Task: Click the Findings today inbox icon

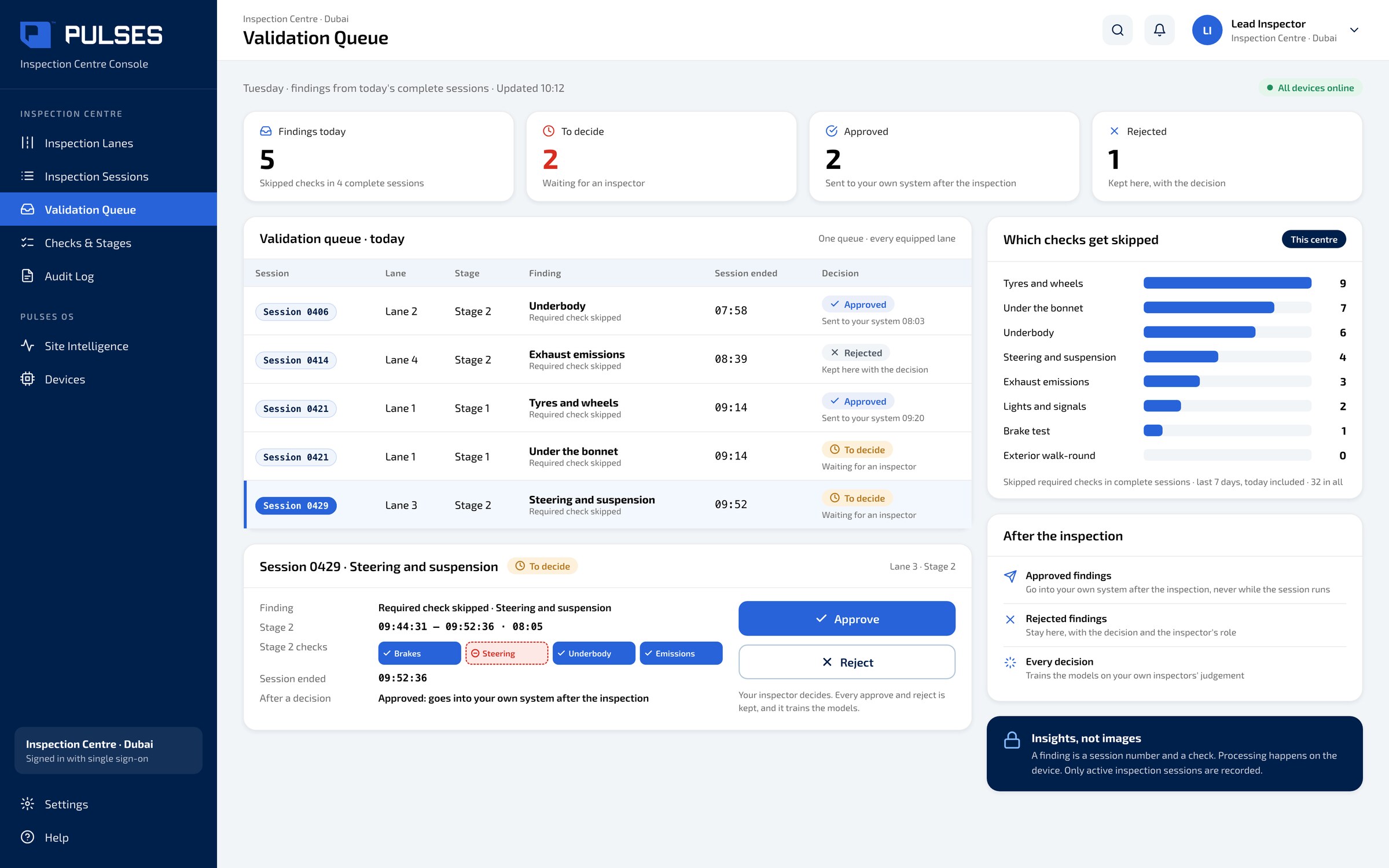Action: 266,131
